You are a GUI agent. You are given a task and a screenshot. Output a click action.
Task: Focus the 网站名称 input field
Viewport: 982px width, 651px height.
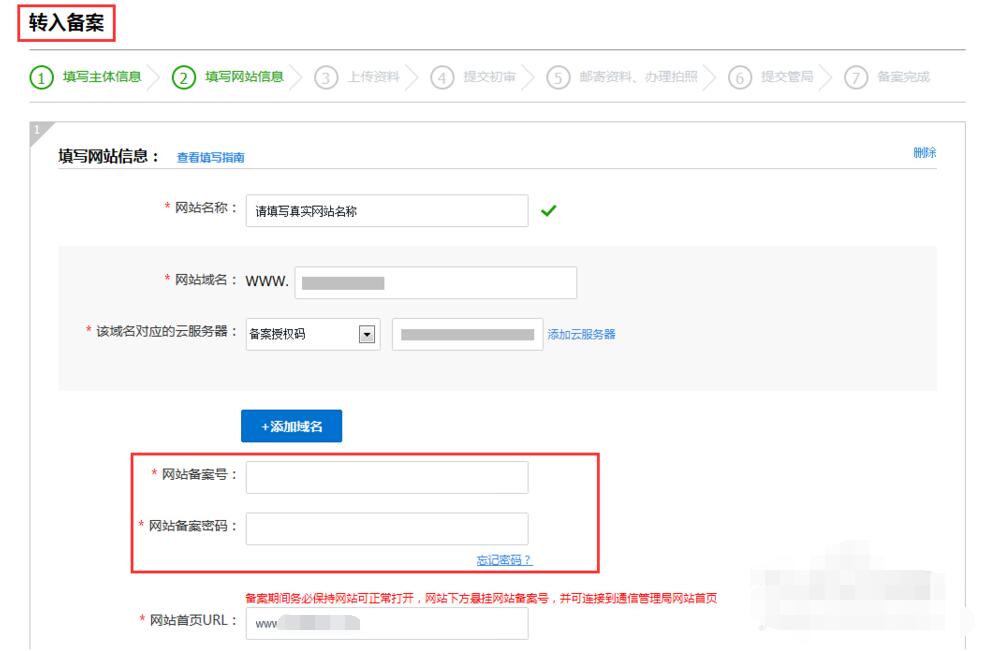[386, 211]
